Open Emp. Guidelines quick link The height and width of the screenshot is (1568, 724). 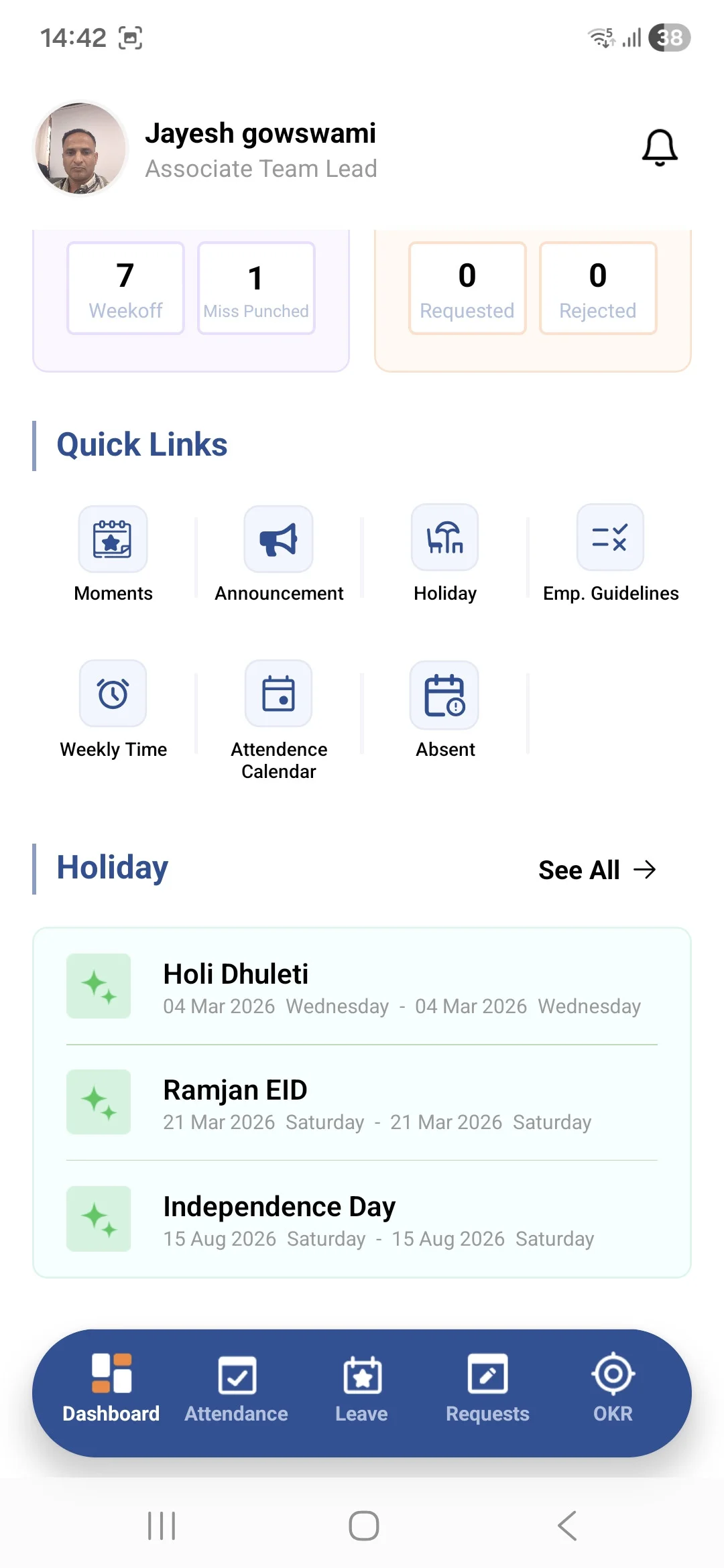point(610,538)
